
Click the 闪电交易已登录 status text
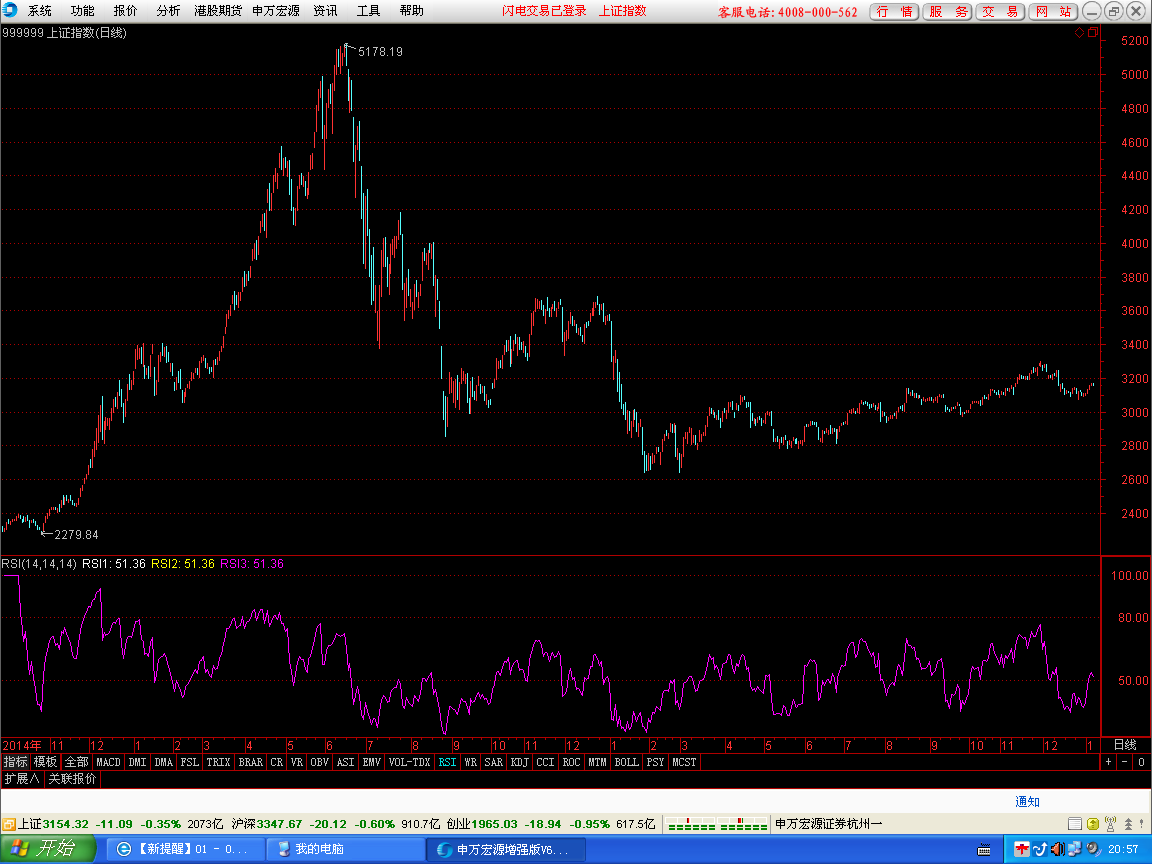pos(544,11)
